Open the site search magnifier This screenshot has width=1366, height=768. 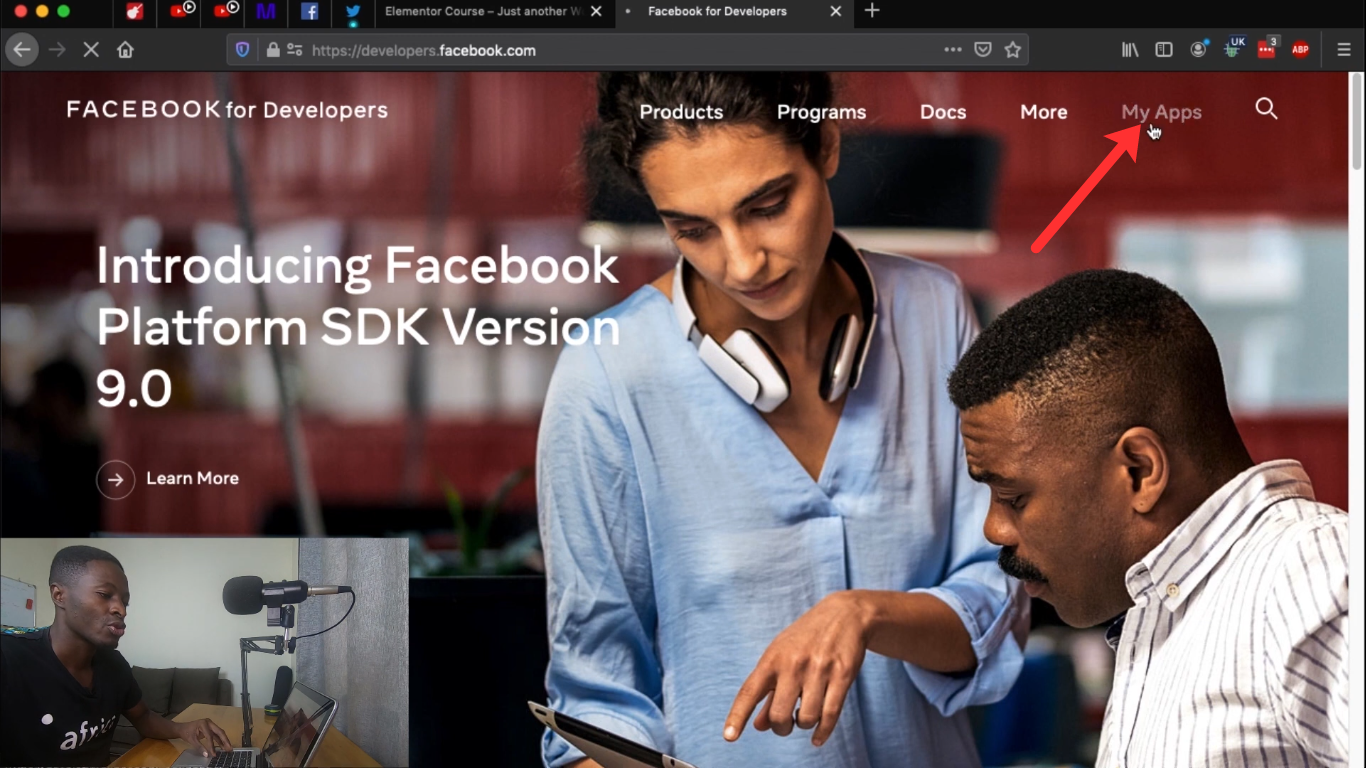[x=1266, y=109]
